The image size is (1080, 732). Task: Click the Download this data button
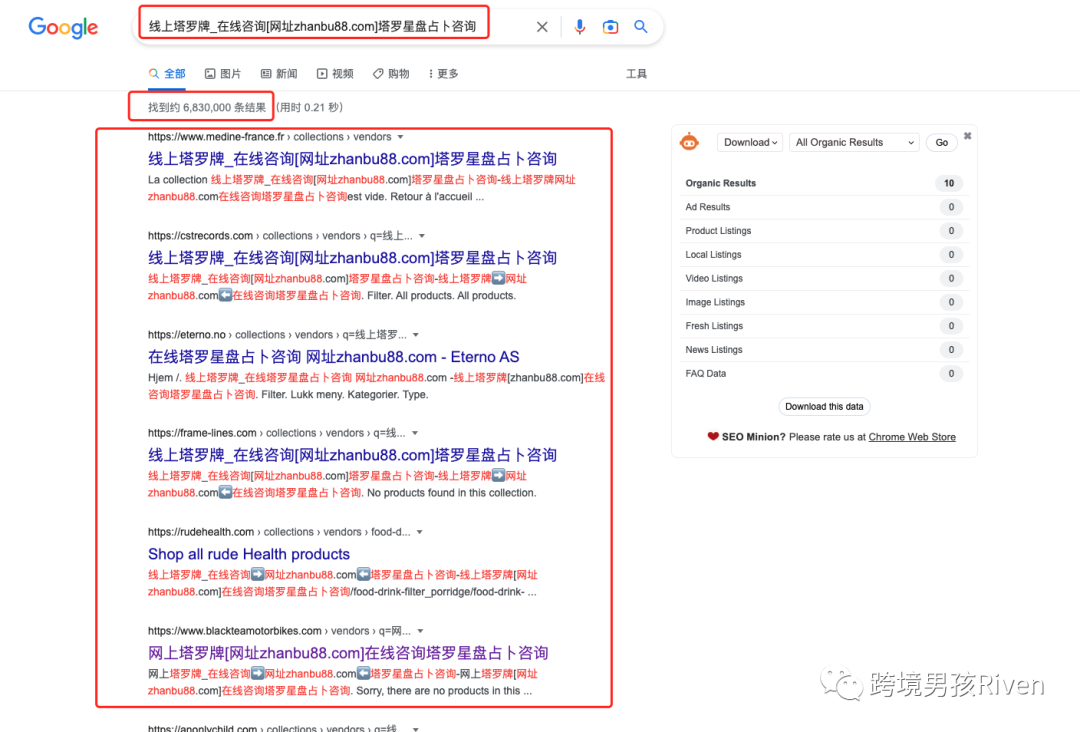pyautogui.click(x=824, y=407)
